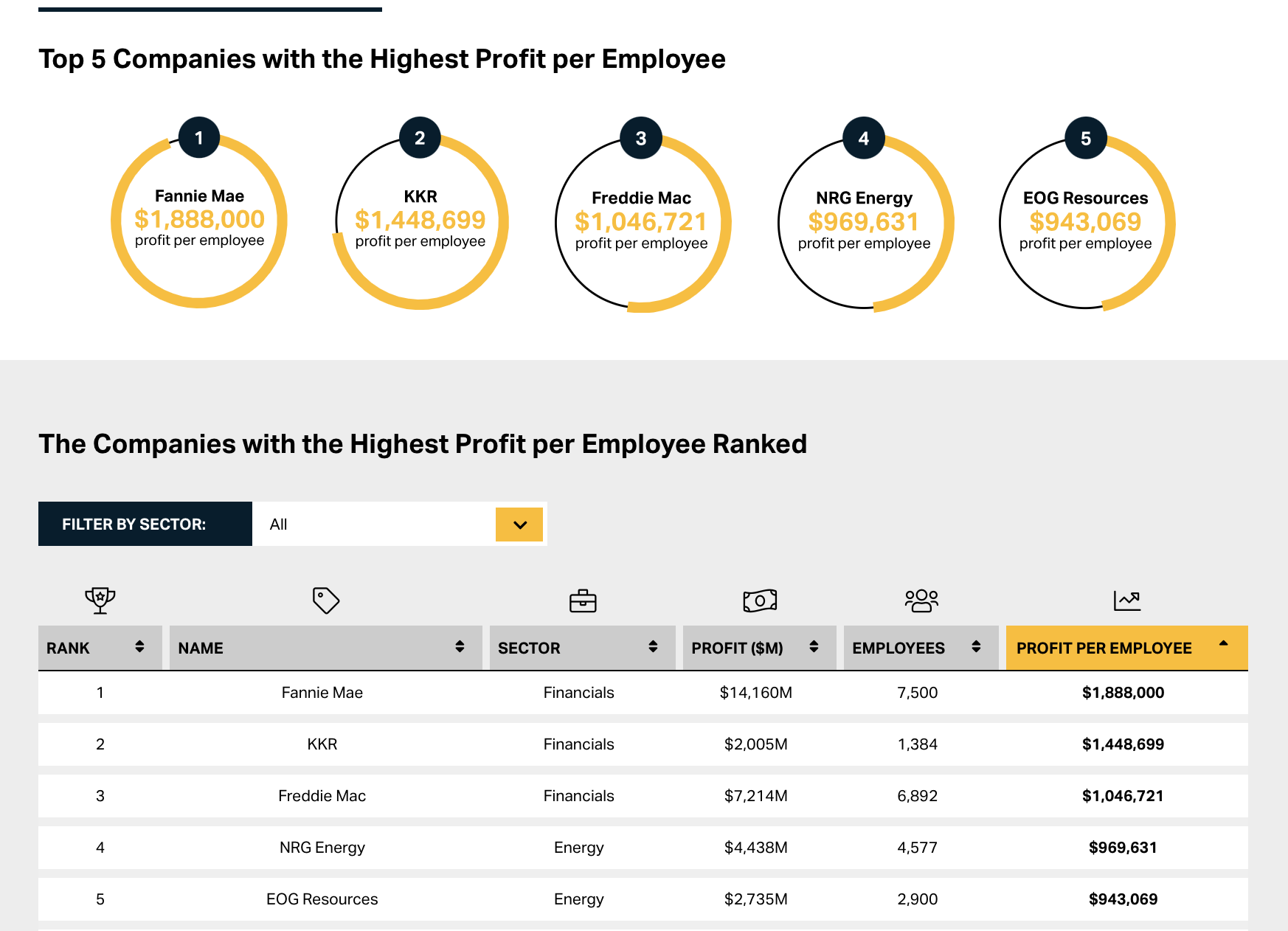Click EOG Resources name in top 5 circle
This screenshot has width=1288, height=931.
pos(1086,198)
